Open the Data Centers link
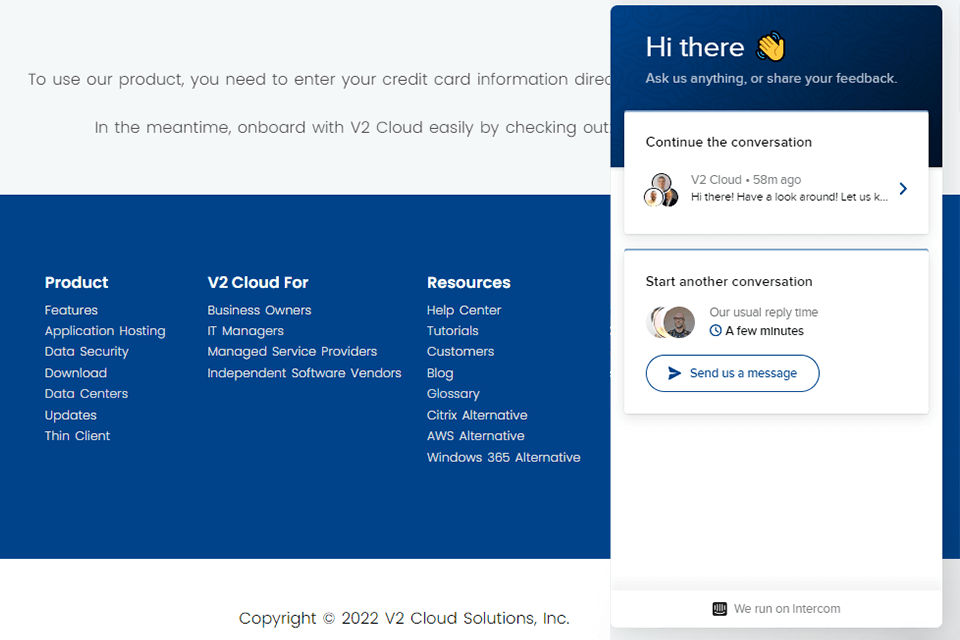This screenshot has height=640, width=960. point(86,394)
